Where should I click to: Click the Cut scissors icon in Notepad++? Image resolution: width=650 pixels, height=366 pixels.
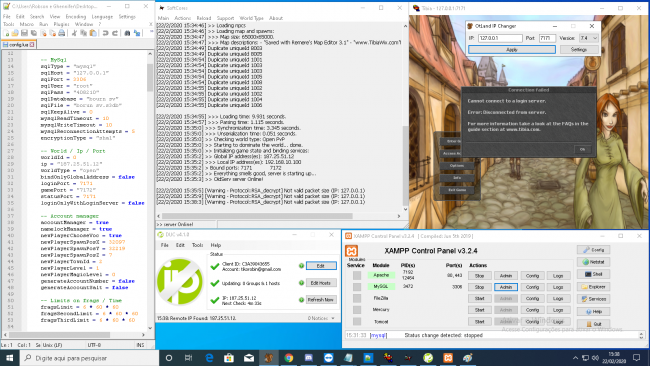tap(74, 33)
